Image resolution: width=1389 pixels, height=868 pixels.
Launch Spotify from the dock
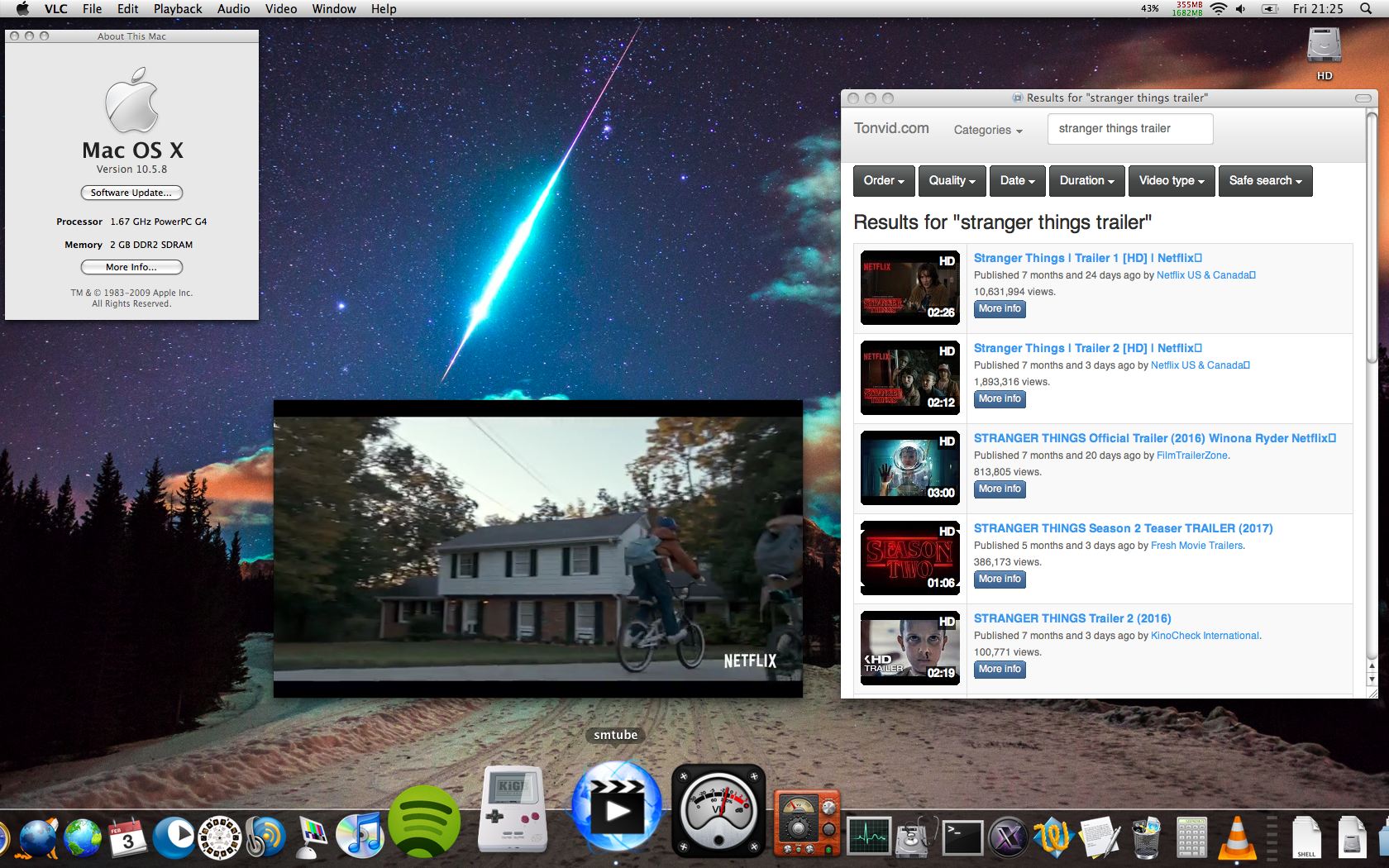(x=424, y=822)
